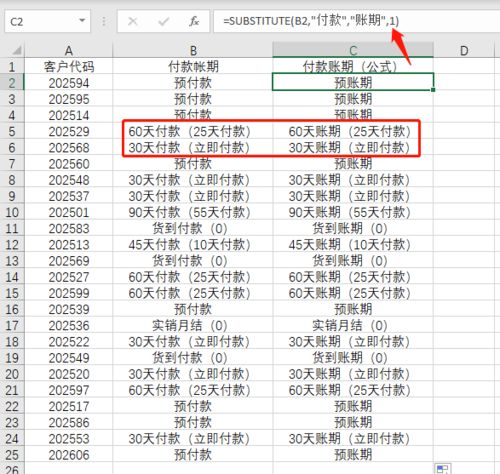Select row 5 header
500x474 pixels.
pyautogui.click(x=12, y=131)
